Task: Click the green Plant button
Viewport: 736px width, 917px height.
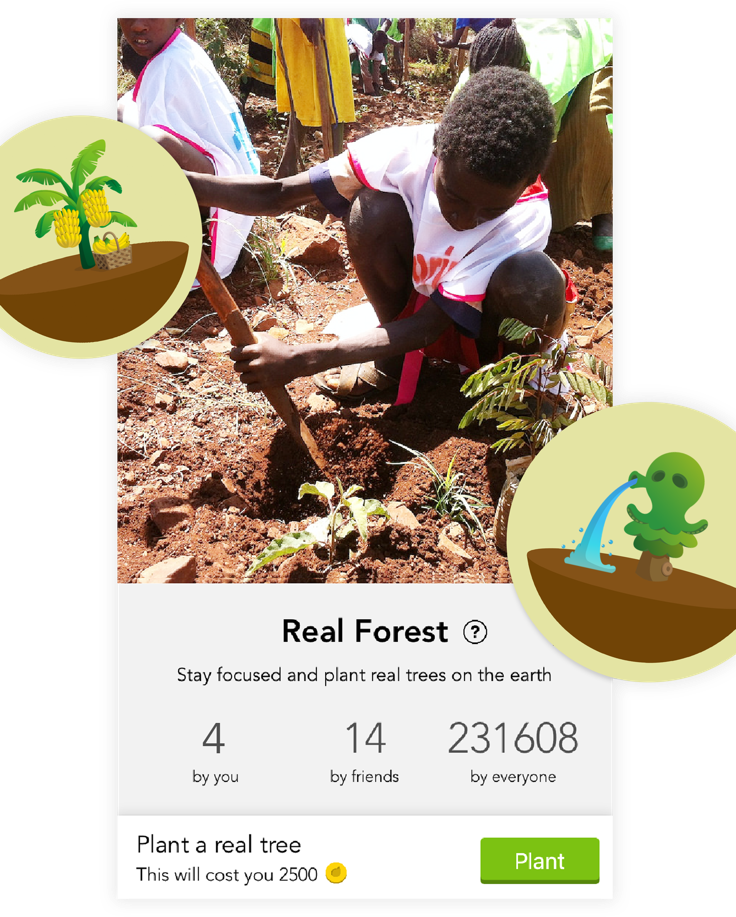Action: click(x=540, y=860)
